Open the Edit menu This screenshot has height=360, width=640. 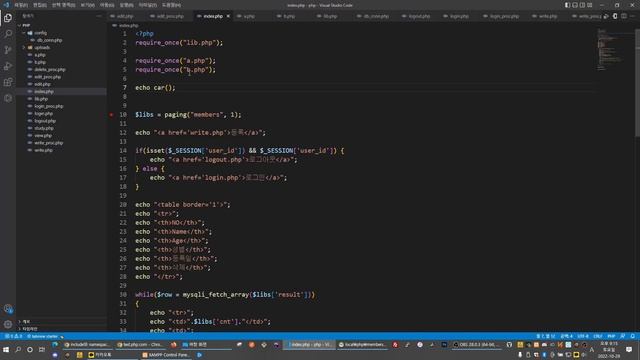click(40, 5)
